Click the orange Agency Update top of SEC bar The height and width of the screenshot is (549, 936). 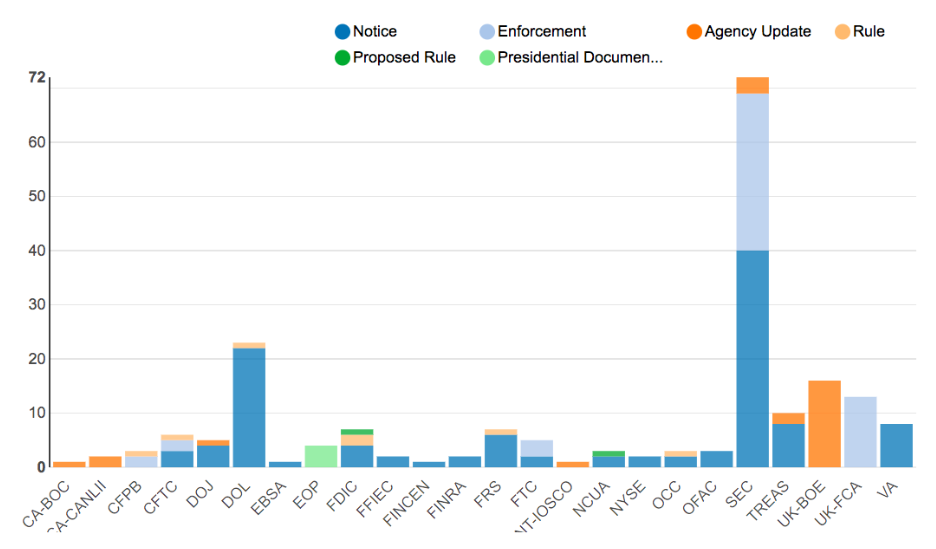[x=752, y=85]
